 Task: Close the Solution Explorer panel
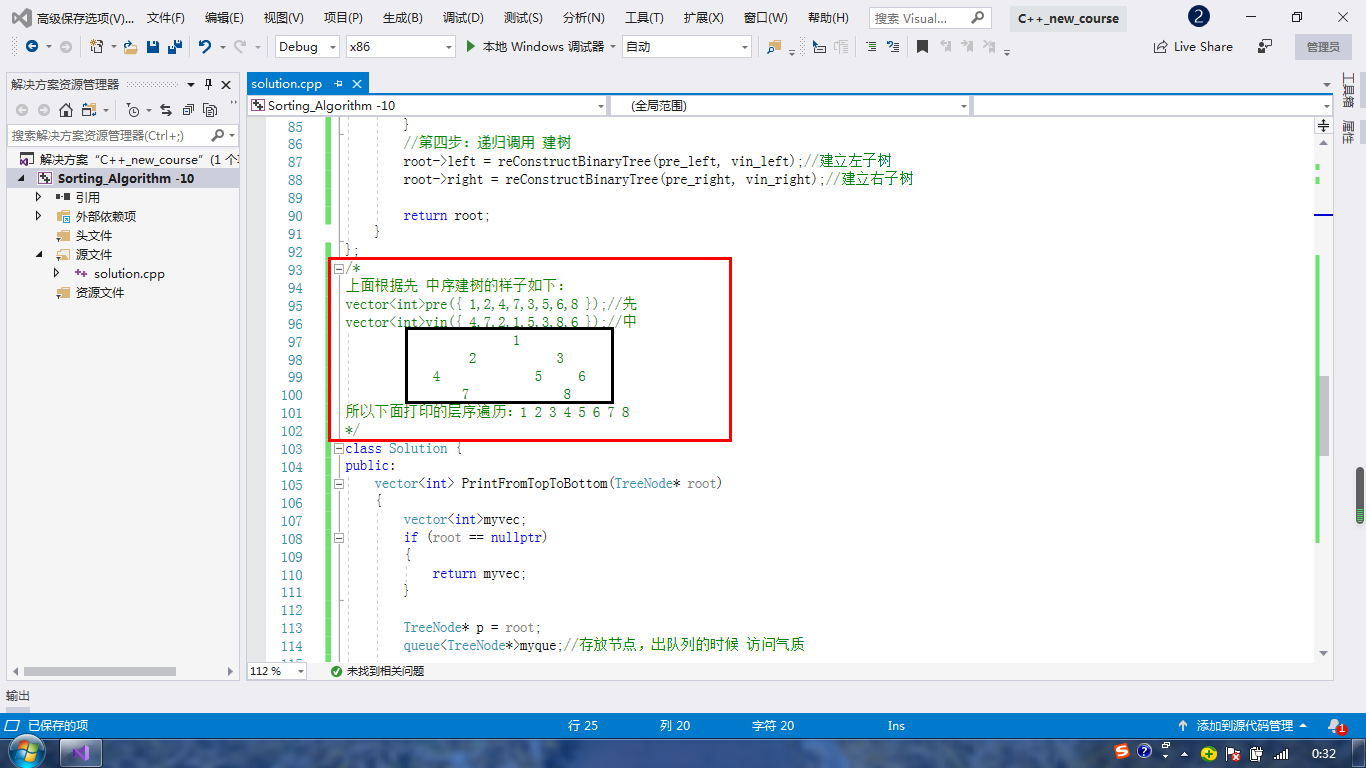(x=226, y=85)
